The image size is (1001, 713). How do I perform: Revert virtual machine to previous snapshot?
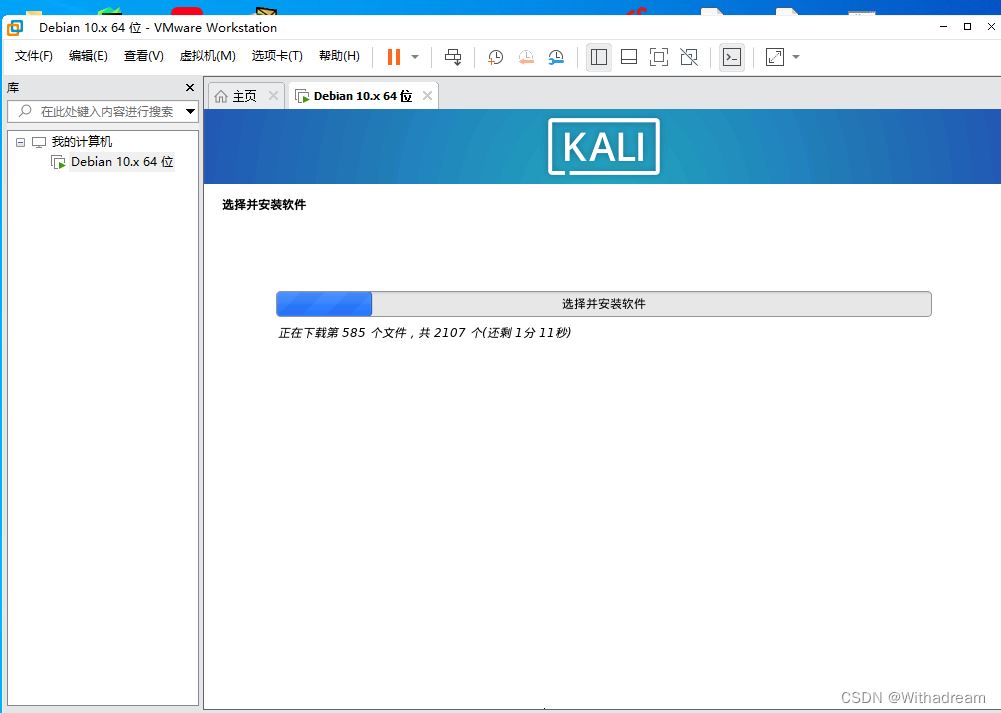pos(526,57)
